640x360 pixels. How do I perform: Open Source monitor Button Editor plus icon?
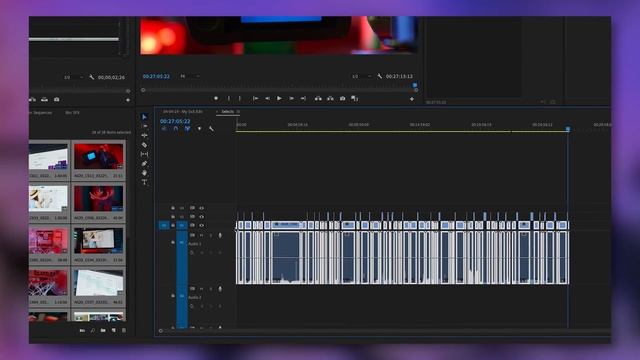tap(128, 100)
